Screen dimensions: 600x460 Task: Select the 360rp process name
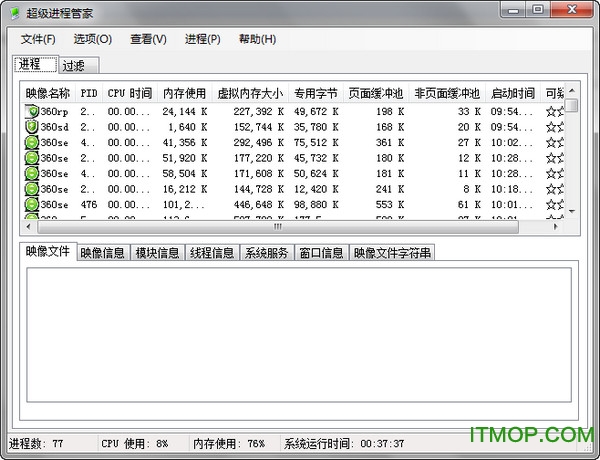click(x=54, y=112)
